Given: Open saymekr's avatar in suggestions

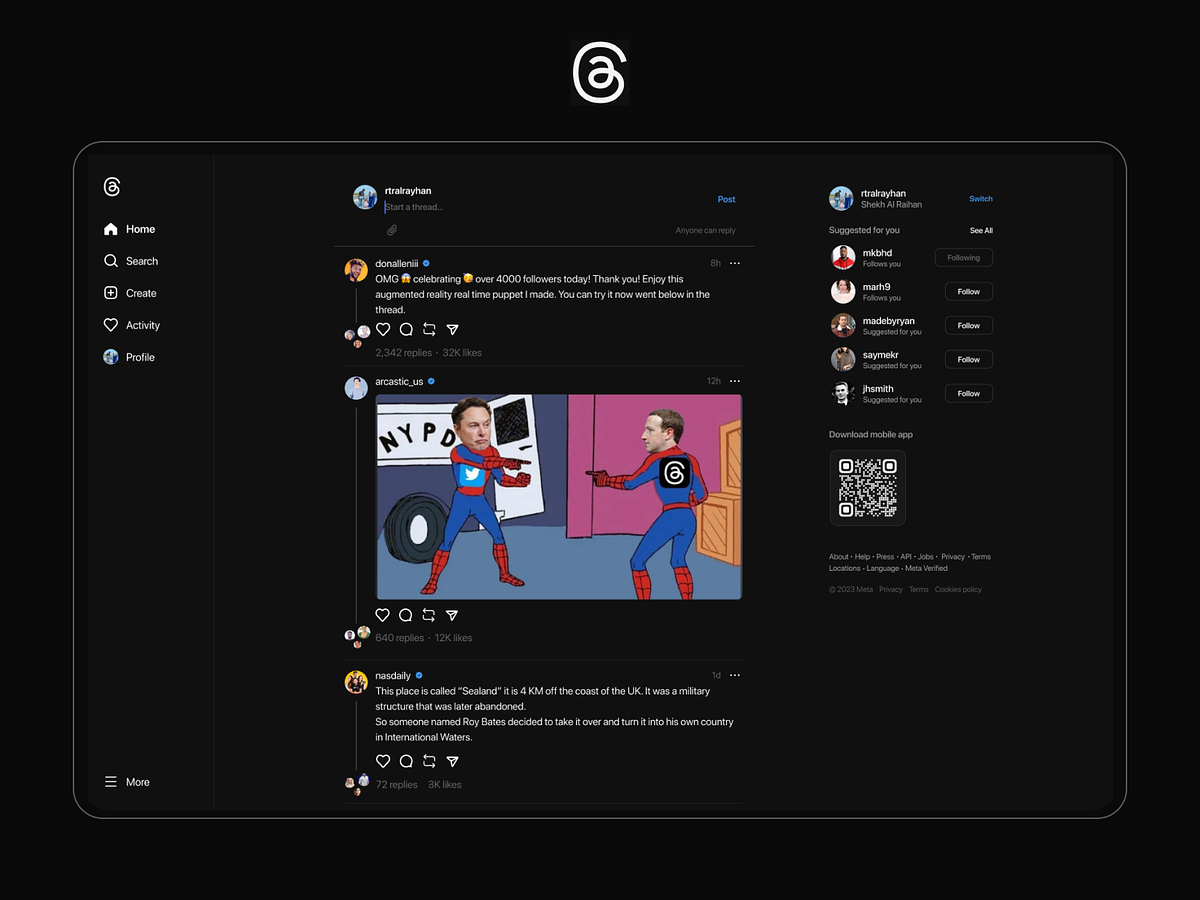Looking at the screenshot, I should (843, 360).
